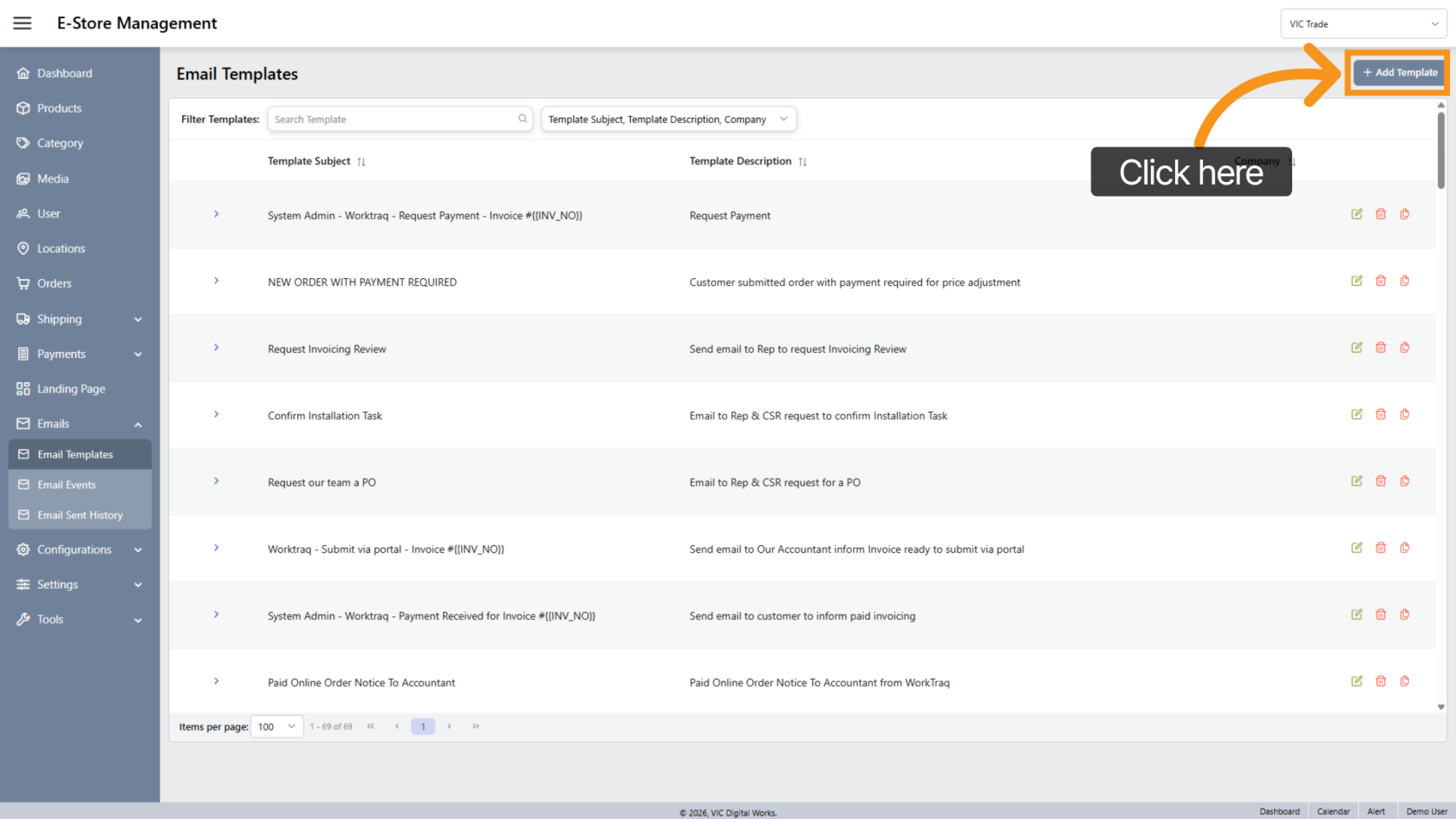Collapse the Emails sidebar section

click(x=138, y=425)
